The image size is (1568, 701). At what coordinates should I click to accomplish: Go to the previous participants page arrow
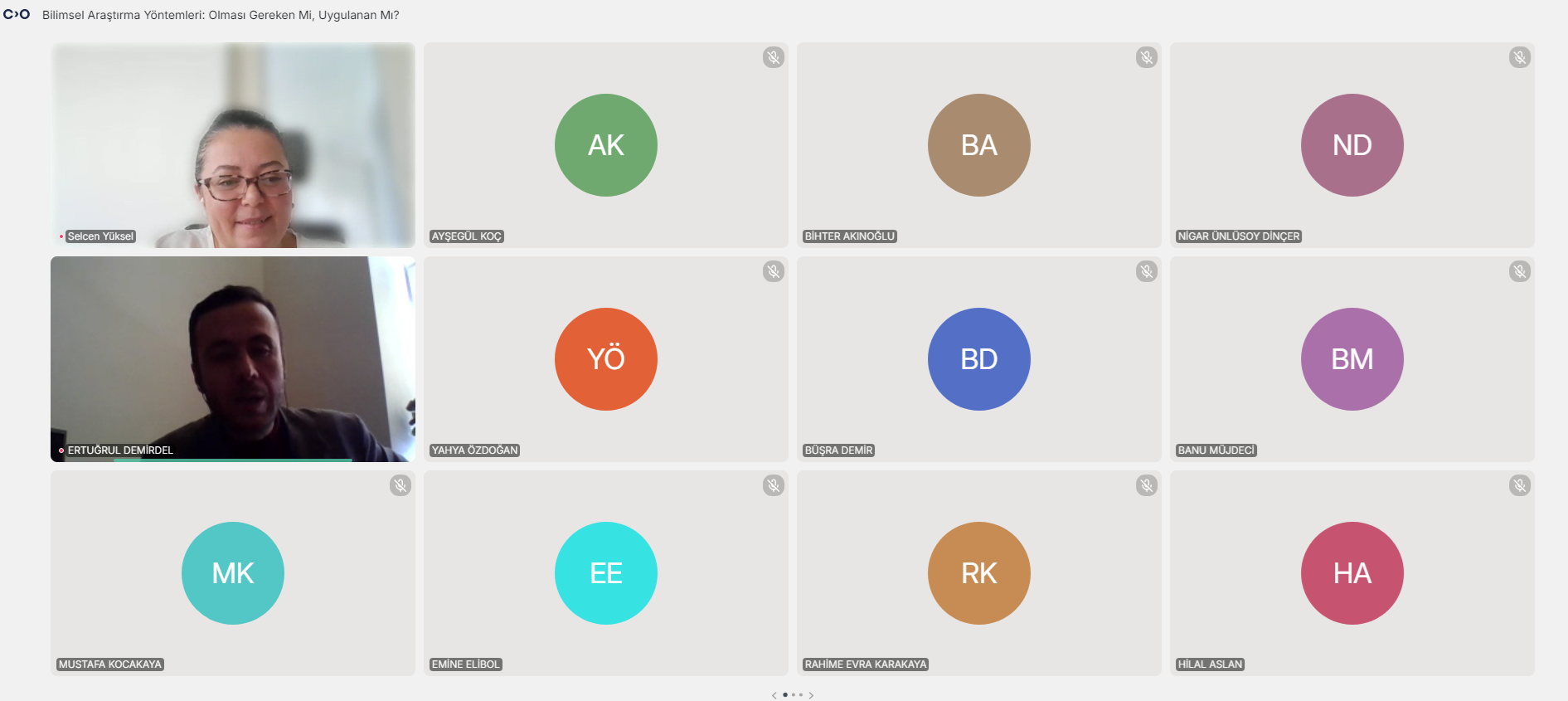tap(774, 695)
